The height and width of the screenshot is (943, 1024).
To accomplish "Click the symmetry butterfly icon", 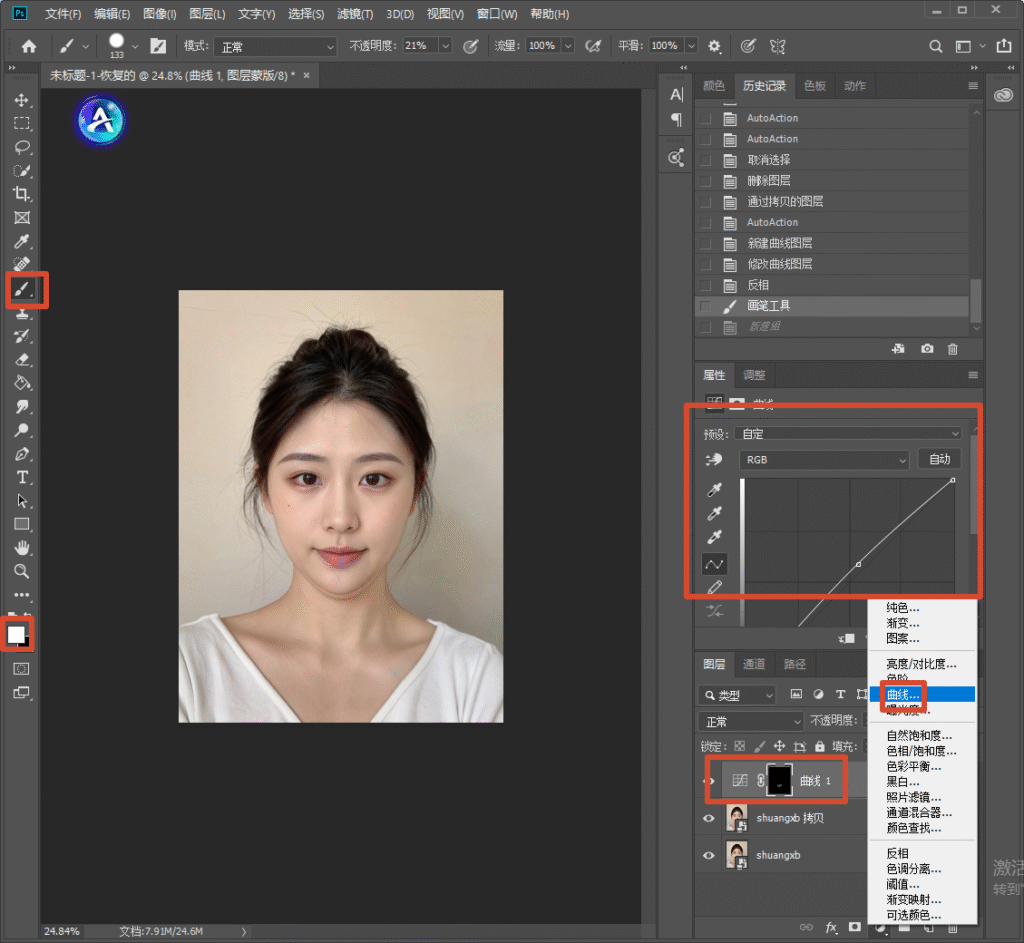I will point(777,46).
